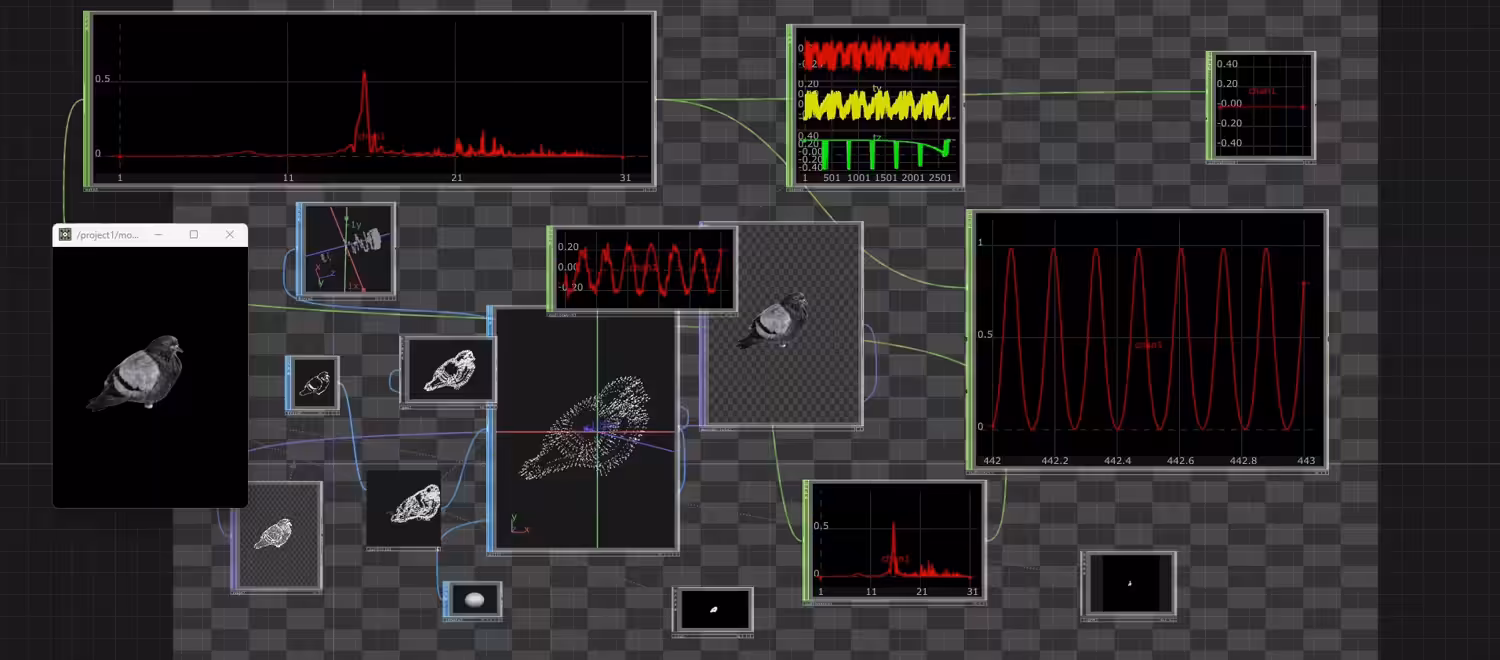
Task: Select the small spectrum CHOP node beneath the sine wave
Action: point(895,541)
